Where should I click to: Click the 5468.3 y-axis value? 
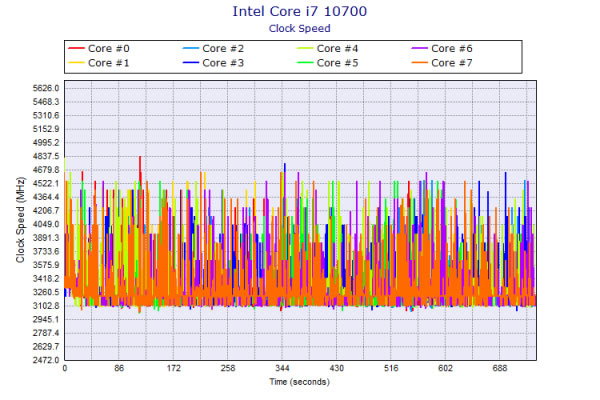(46, 102)
